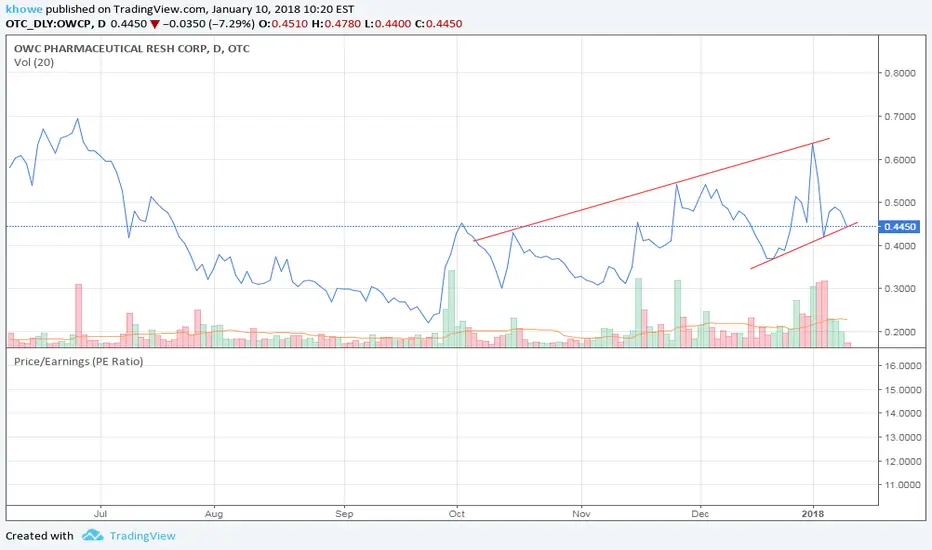
Task: Click the current price label 0.4450
Action: tap(901, 227)
